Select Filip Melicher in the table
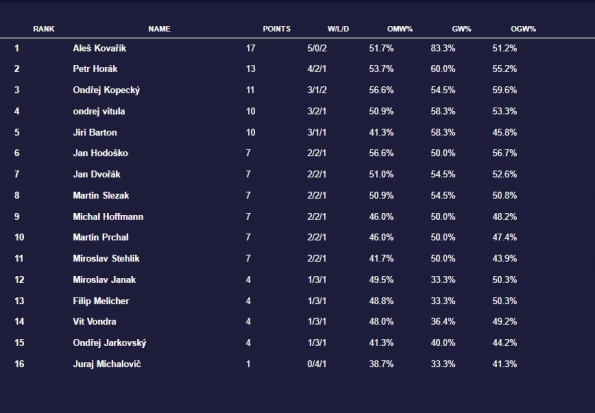 [101, 301]
